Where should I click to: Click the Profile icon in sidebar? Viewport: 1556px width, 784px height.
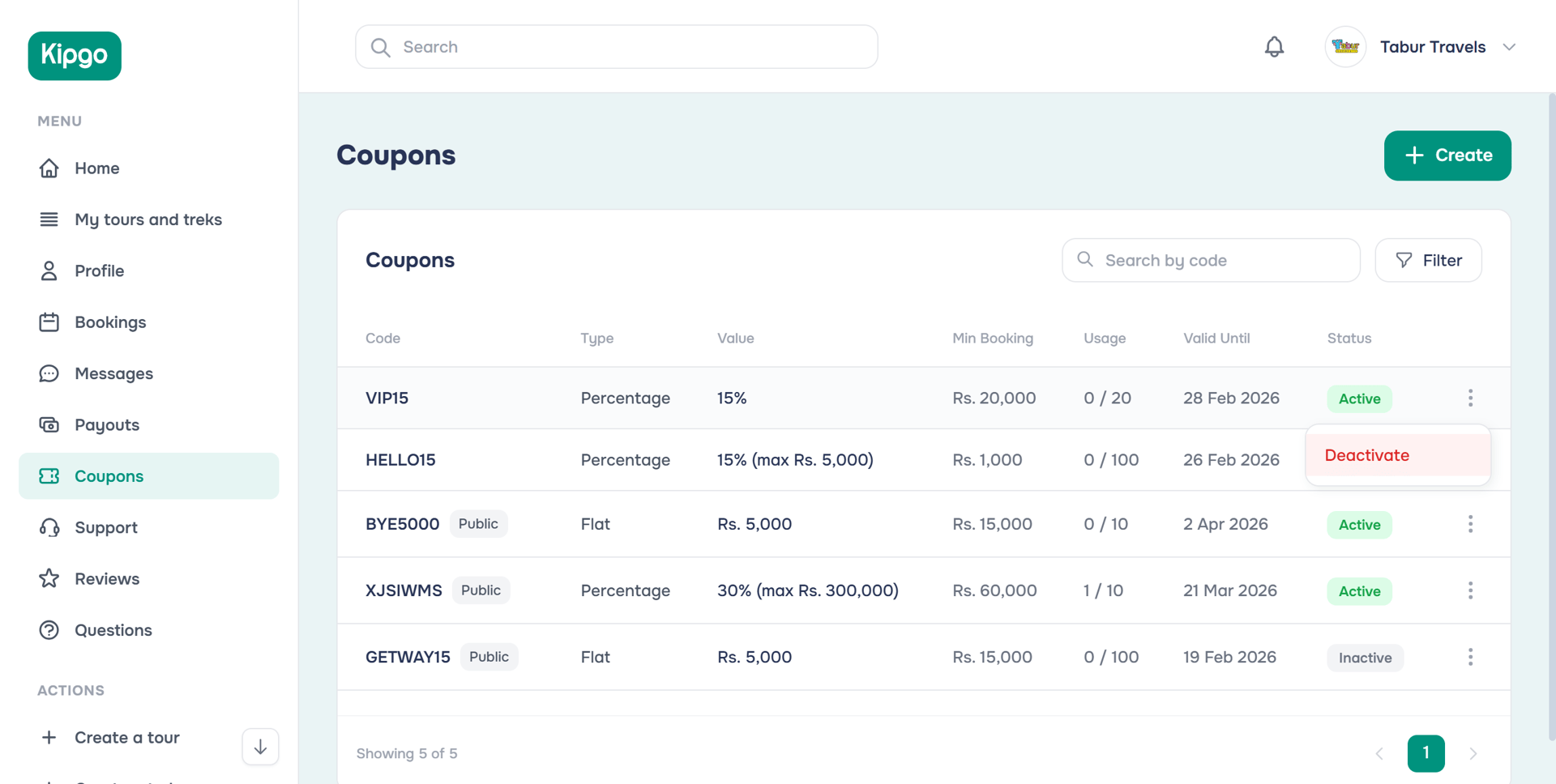tap(49, 270)
